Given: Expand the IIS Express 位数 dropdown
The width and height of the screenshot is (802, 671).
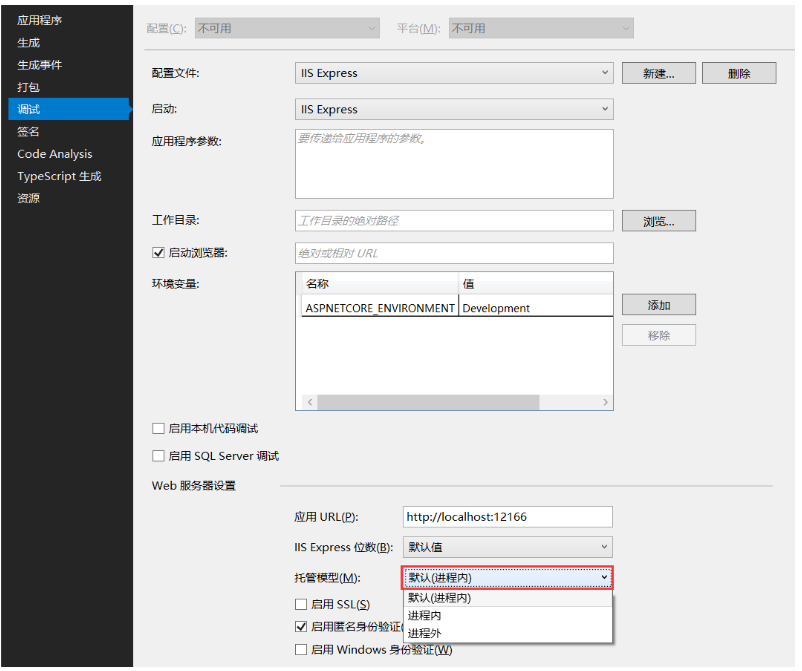Looking at the screenshot, I should [508, 547].
